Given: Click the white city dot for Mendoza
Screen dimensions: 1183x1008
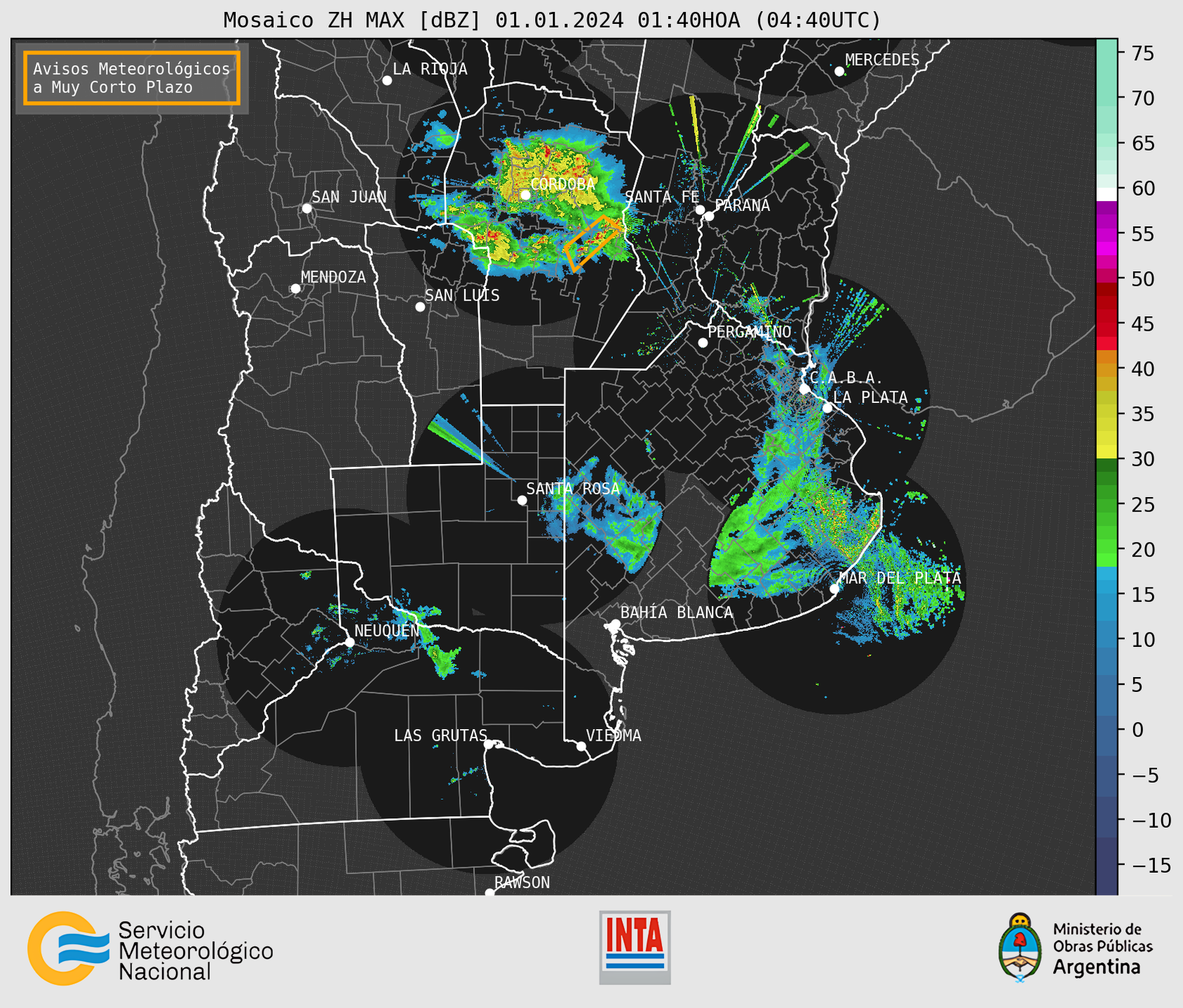Looking at the screenshot, I should [x=296, y=289].
